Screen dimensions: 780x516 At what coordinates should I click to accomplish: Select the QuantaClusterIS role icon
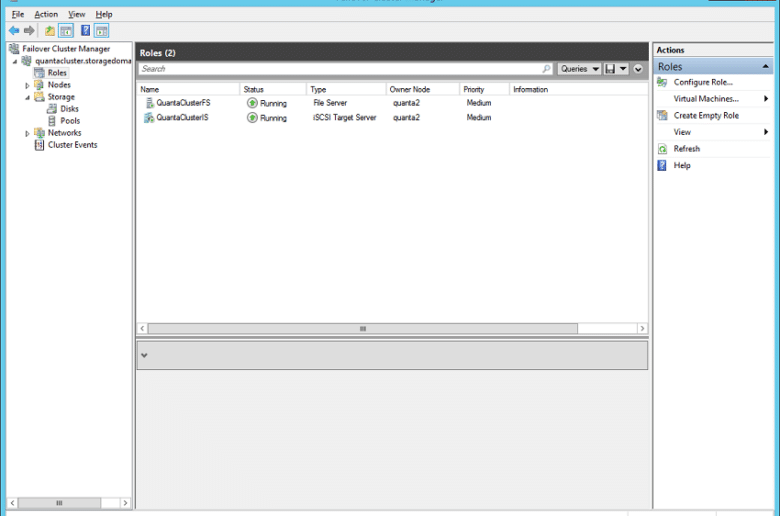pyautogui.click(x=149, y=118)
